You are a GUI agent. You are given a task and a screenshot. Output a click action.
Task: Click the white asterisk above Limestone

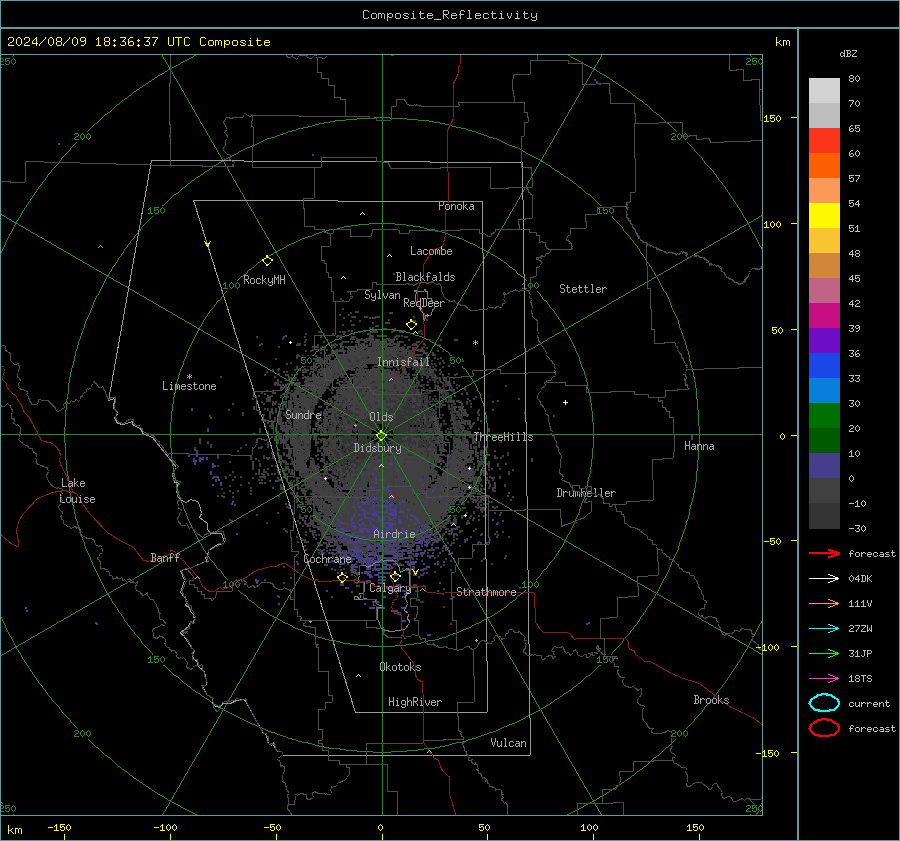(x=189, y=377)
